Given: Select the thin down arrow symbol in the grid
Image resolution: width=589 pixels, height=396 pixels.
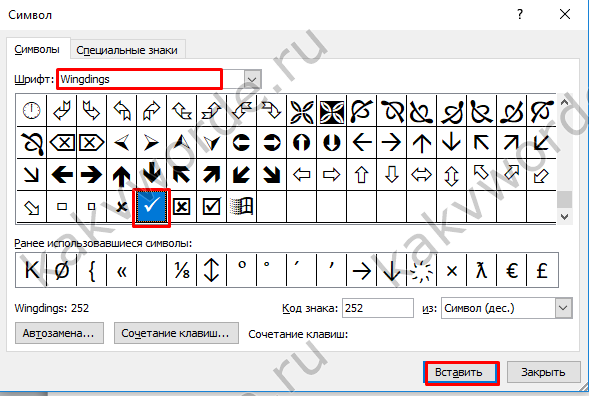Looking at the screenshot, I should 452,143.
